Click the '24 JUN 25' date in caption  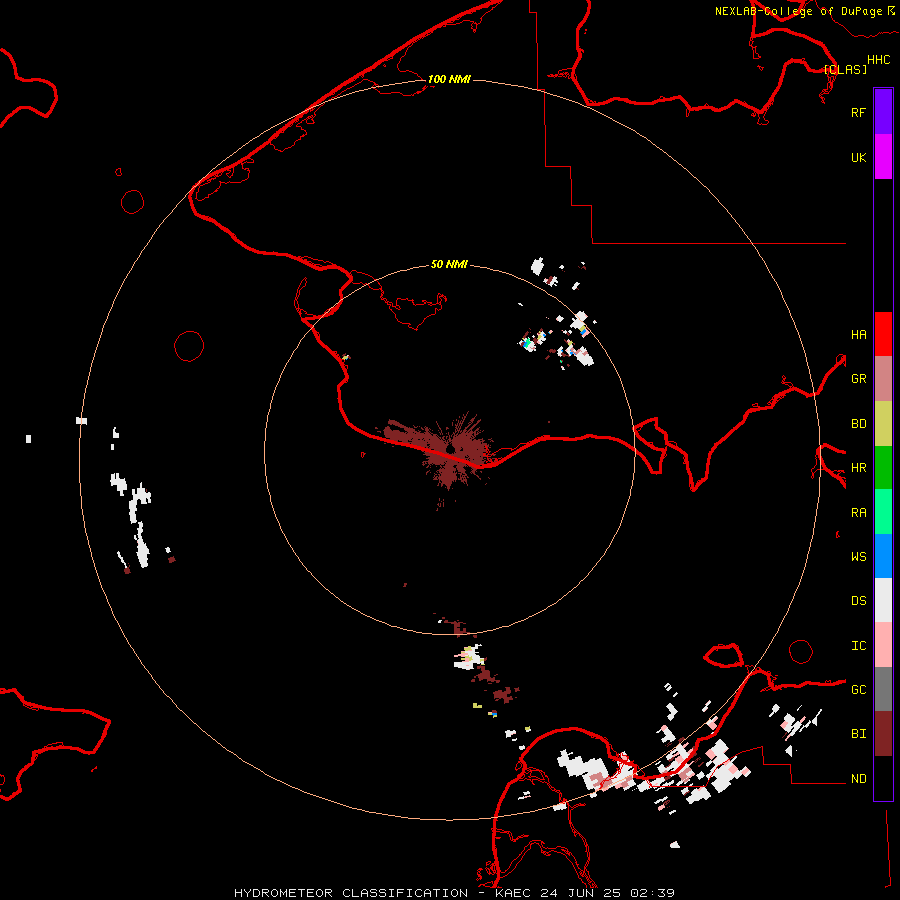click(580, 893)
